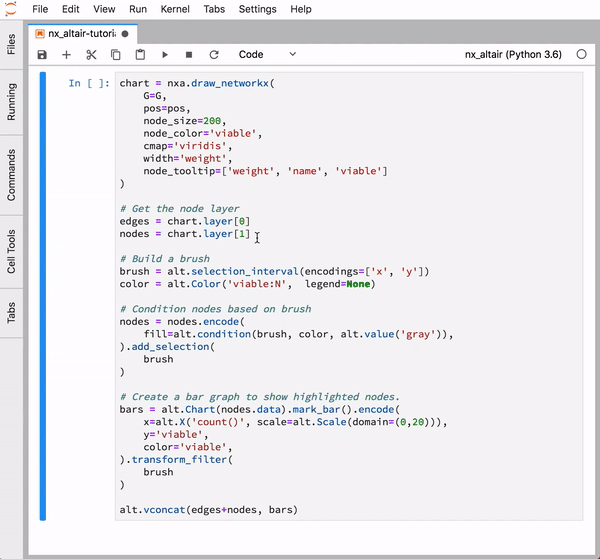
Task: Place cursor at 'chart = nxa.draw_networkx(' line
Action: 197,83
